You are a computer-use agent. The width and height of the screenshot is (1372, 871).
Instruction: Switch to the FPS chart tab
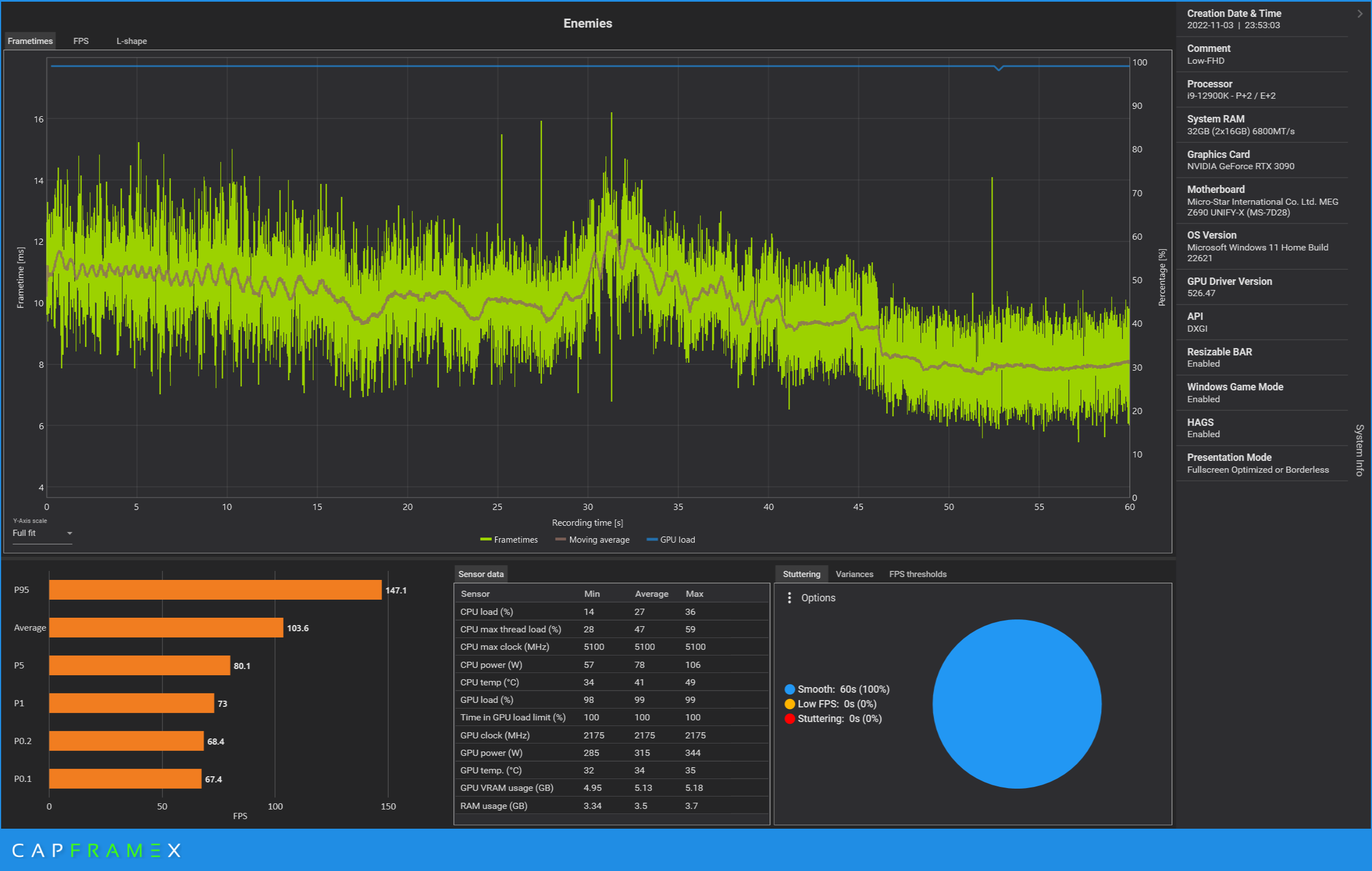point(81,41)
